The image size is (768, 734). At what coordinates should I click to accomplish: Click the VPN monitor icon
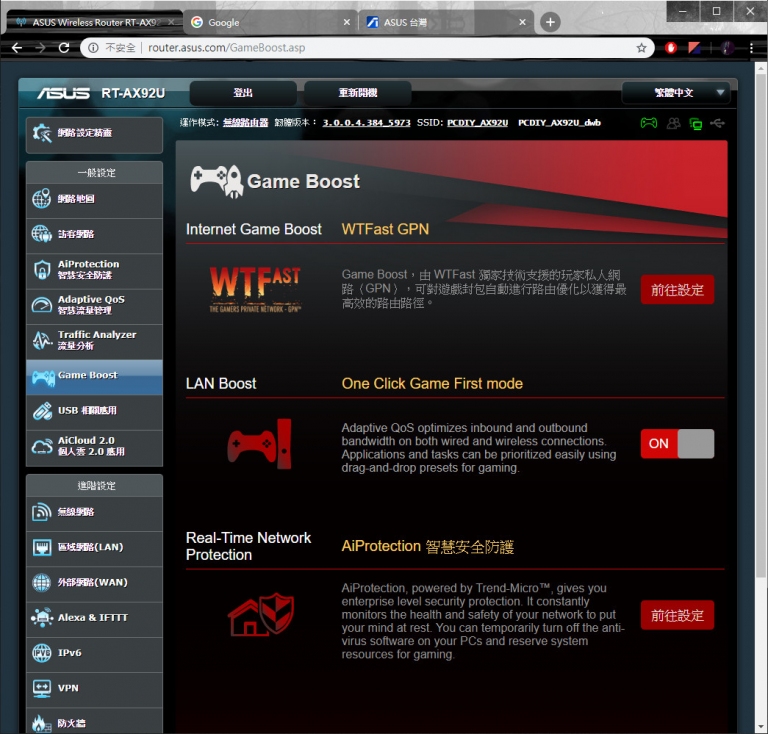point(42,688)
